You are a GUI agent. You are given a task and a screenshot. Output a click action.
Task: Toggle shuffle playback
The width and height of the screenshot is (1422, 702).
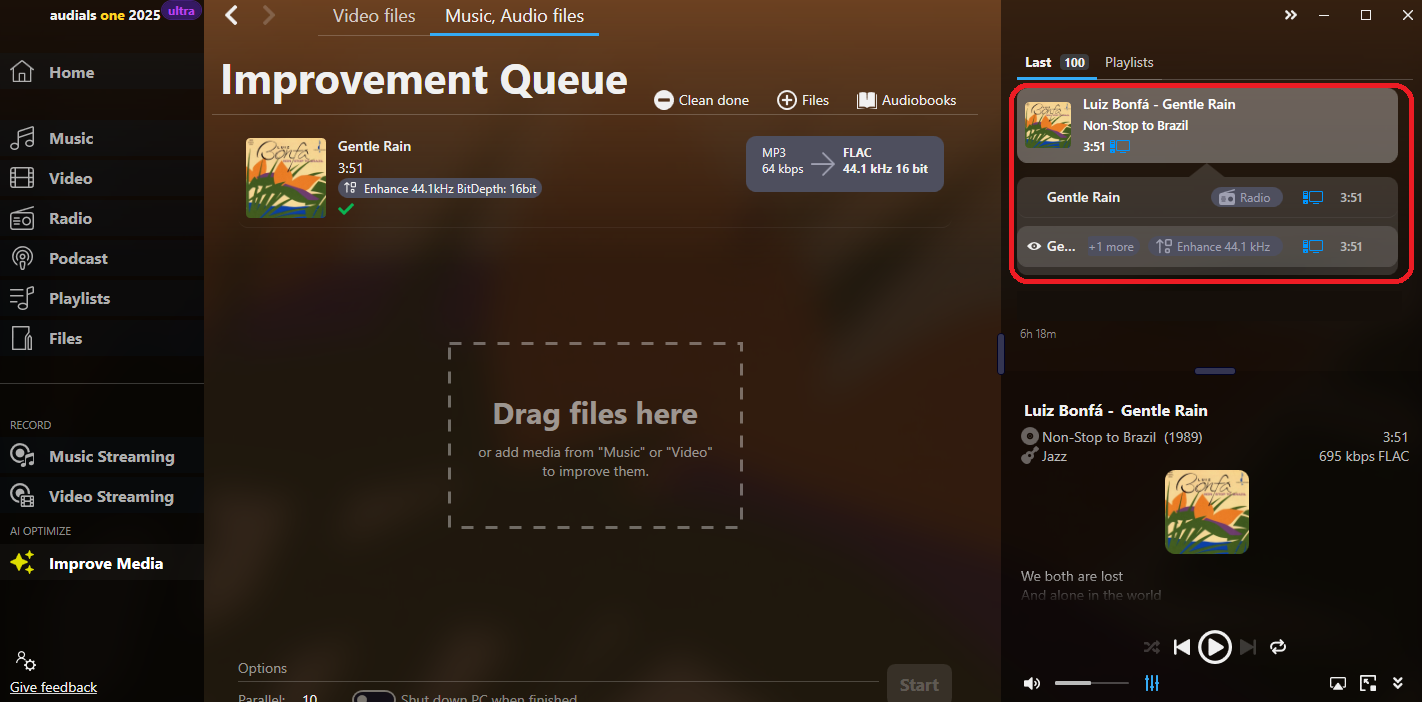(1151, 647)
